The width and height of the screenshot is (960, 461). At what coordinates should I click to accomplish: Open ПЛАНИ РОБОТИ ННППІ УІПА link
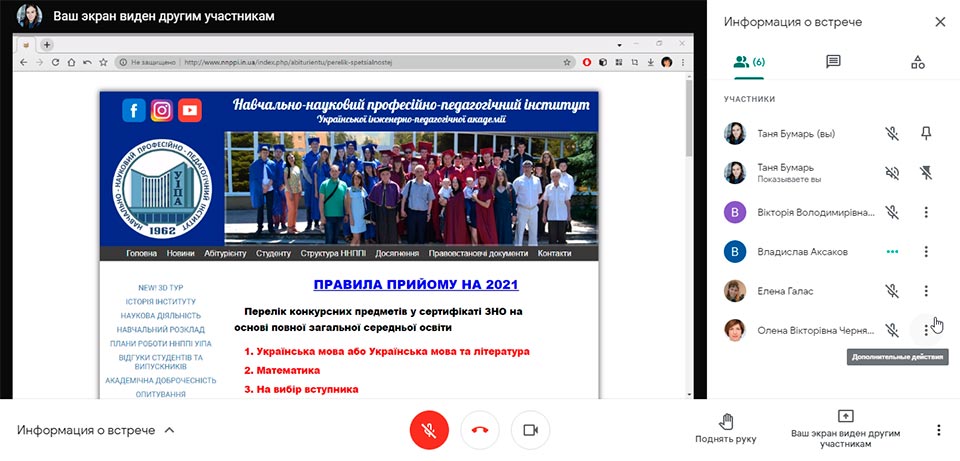(160, 344)
